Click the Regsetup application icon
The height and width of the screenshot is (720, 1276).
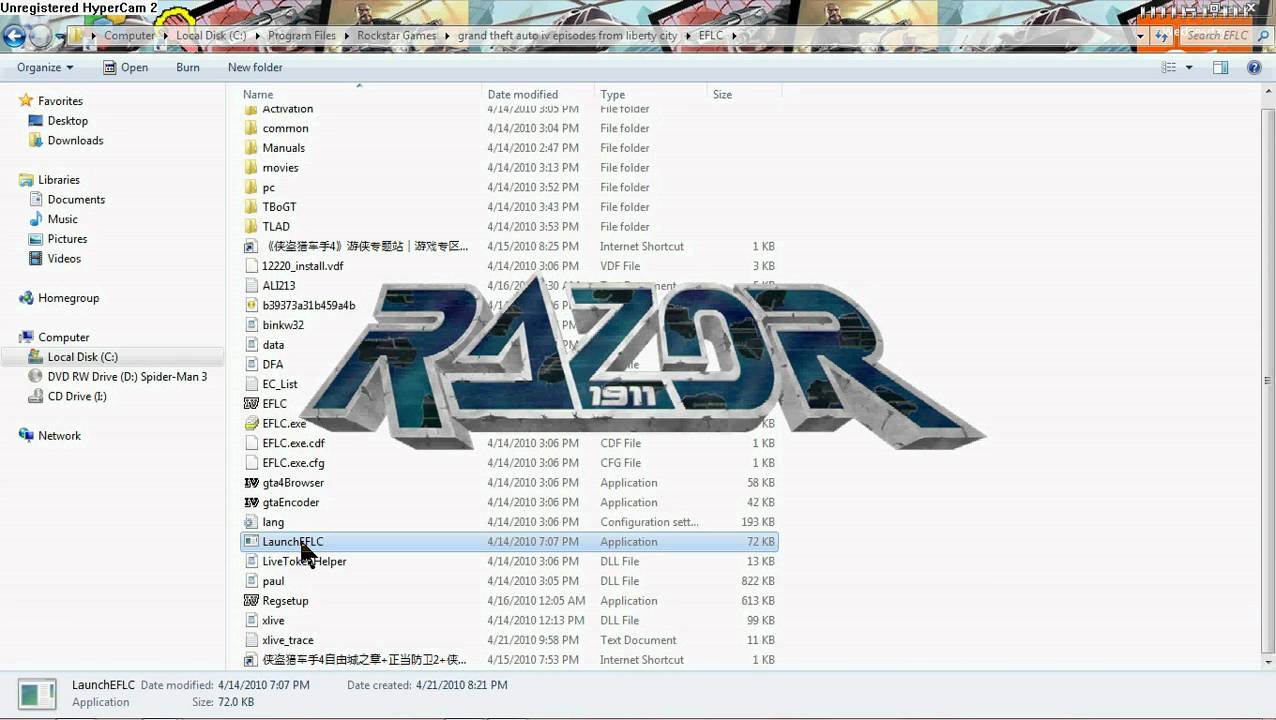252,601
